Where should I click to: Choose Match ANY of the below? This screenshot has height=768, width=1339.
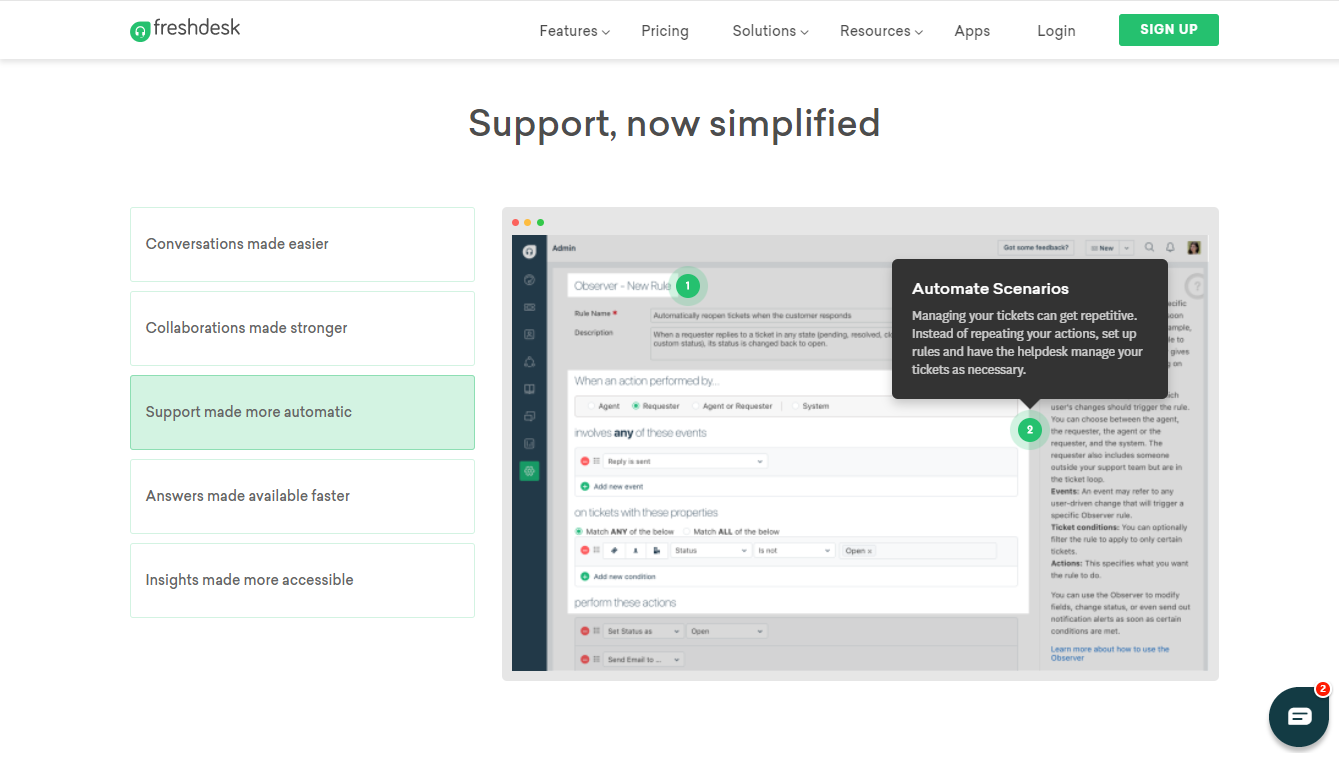pyautogui.click(x=578, y=531)
